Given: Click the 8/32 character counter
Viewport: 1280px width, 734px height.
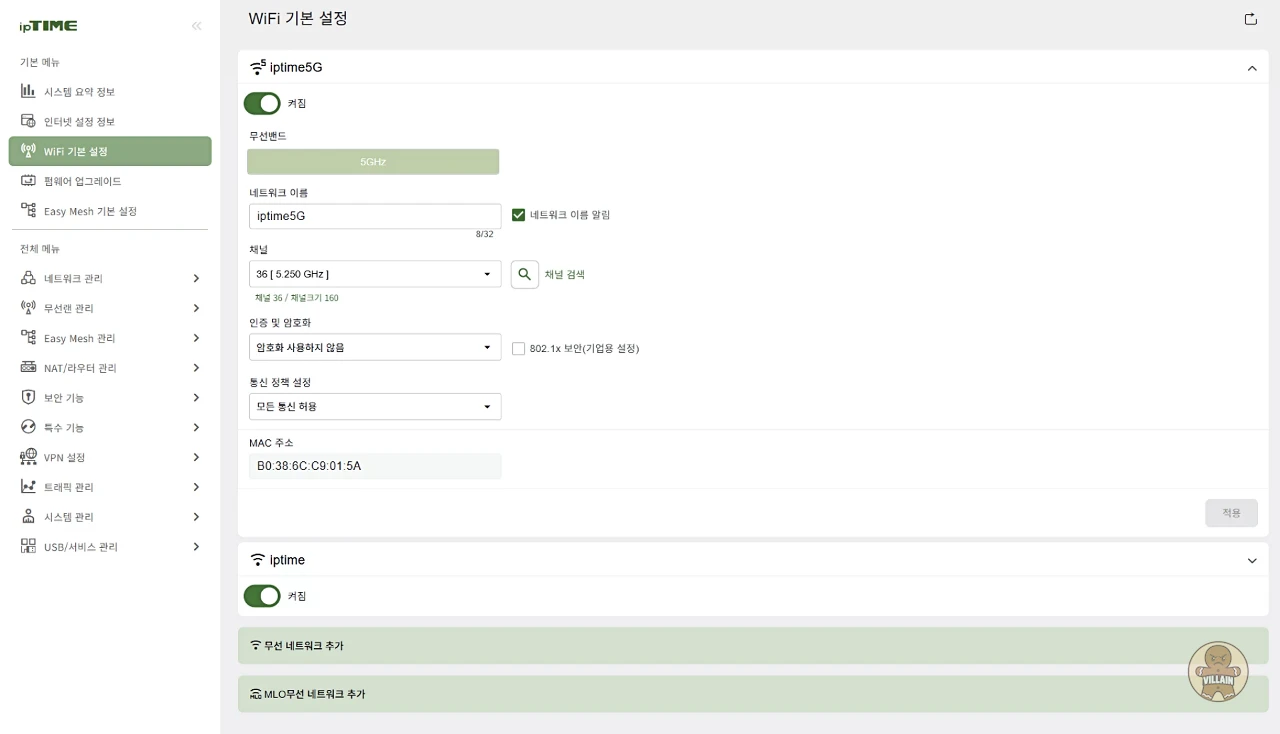Looking at the screenshot, I should pyautogui.click(x=484, y=234).
